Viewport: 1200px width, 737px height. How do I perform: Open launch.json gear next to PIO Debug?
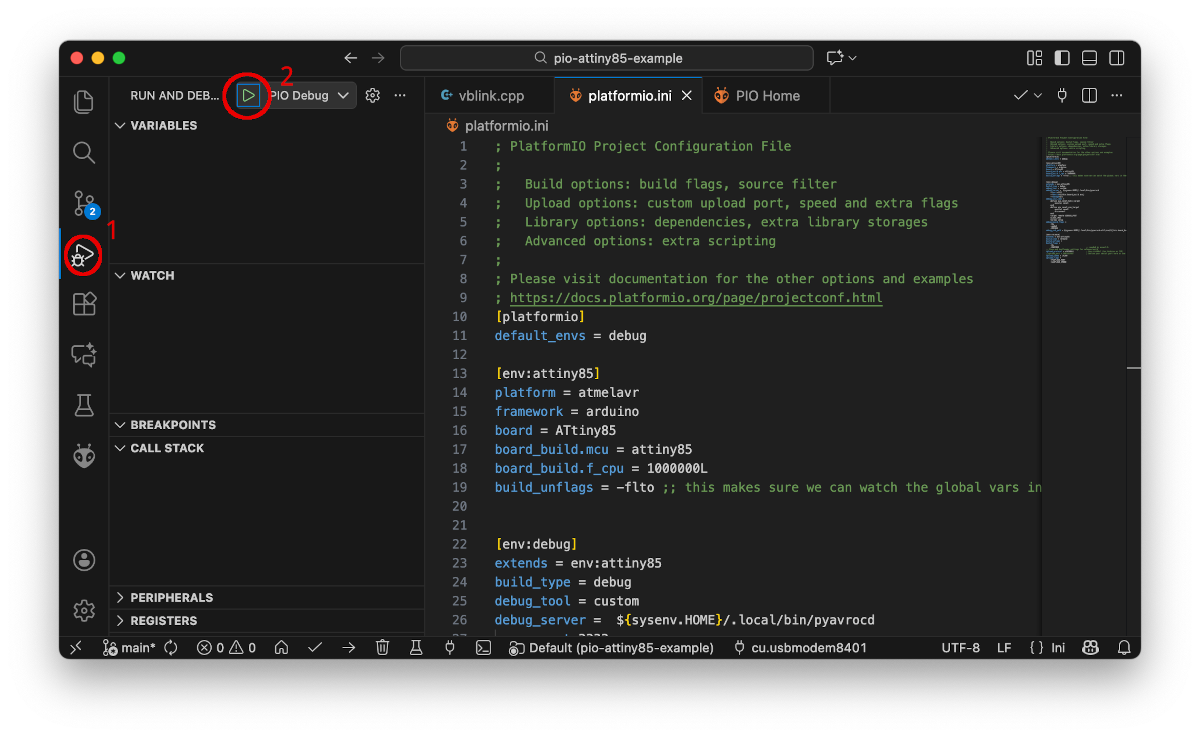pos(373,96)
